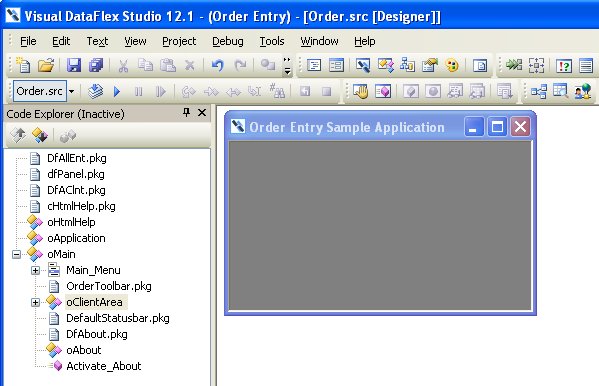The height and width of the screenshot is (386, 599).
Task: Select DfAClnt.pkg in the tree
Action: click(76, 190)
